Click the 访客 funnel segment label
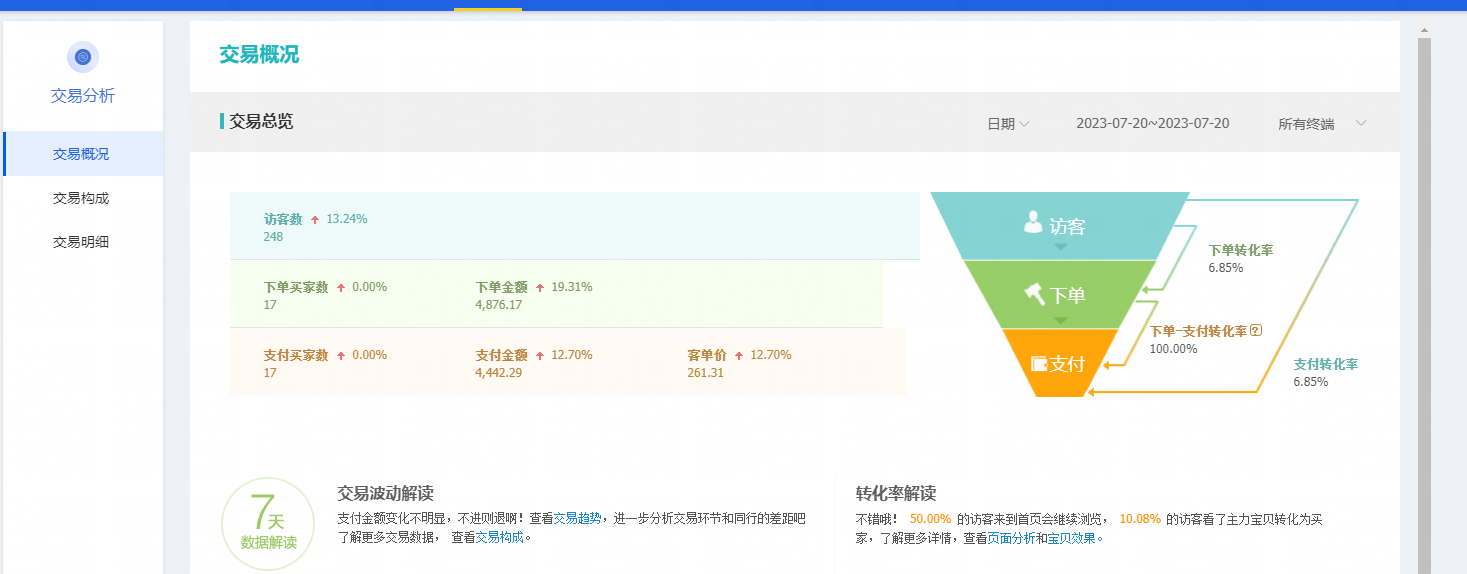This screenshot has width=1467, height=574. (x=1067, y=226)
